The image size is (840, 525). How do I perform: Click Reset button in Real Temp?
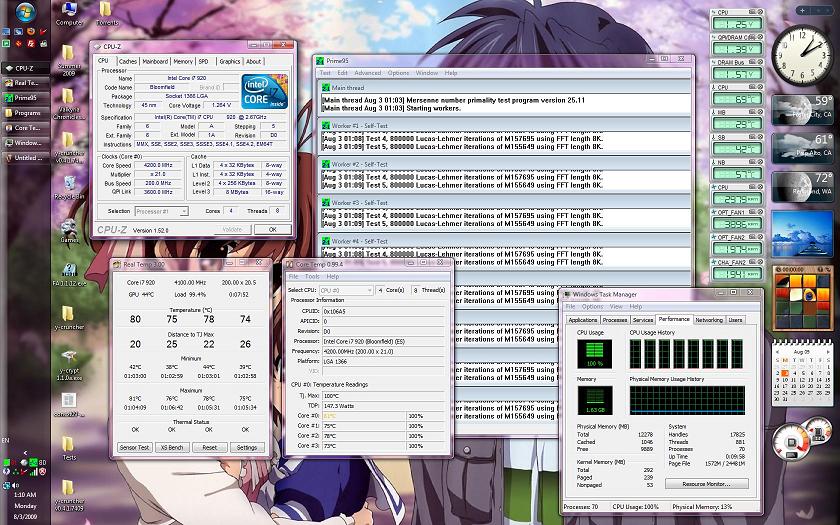209,447
